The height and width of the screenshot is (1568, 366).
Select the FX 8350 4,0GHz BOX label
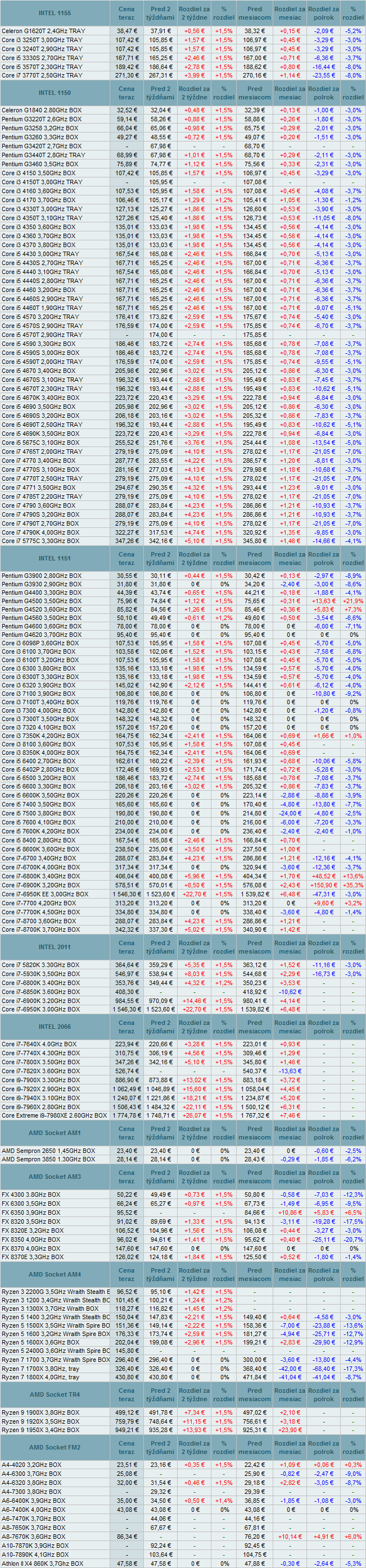coord(31,1239)
